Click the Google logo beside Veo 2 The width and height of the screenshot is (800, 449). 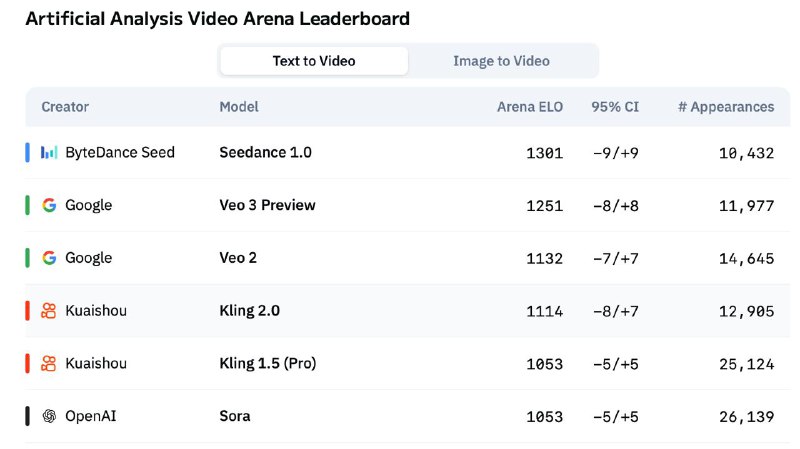[x=49, y=258]
